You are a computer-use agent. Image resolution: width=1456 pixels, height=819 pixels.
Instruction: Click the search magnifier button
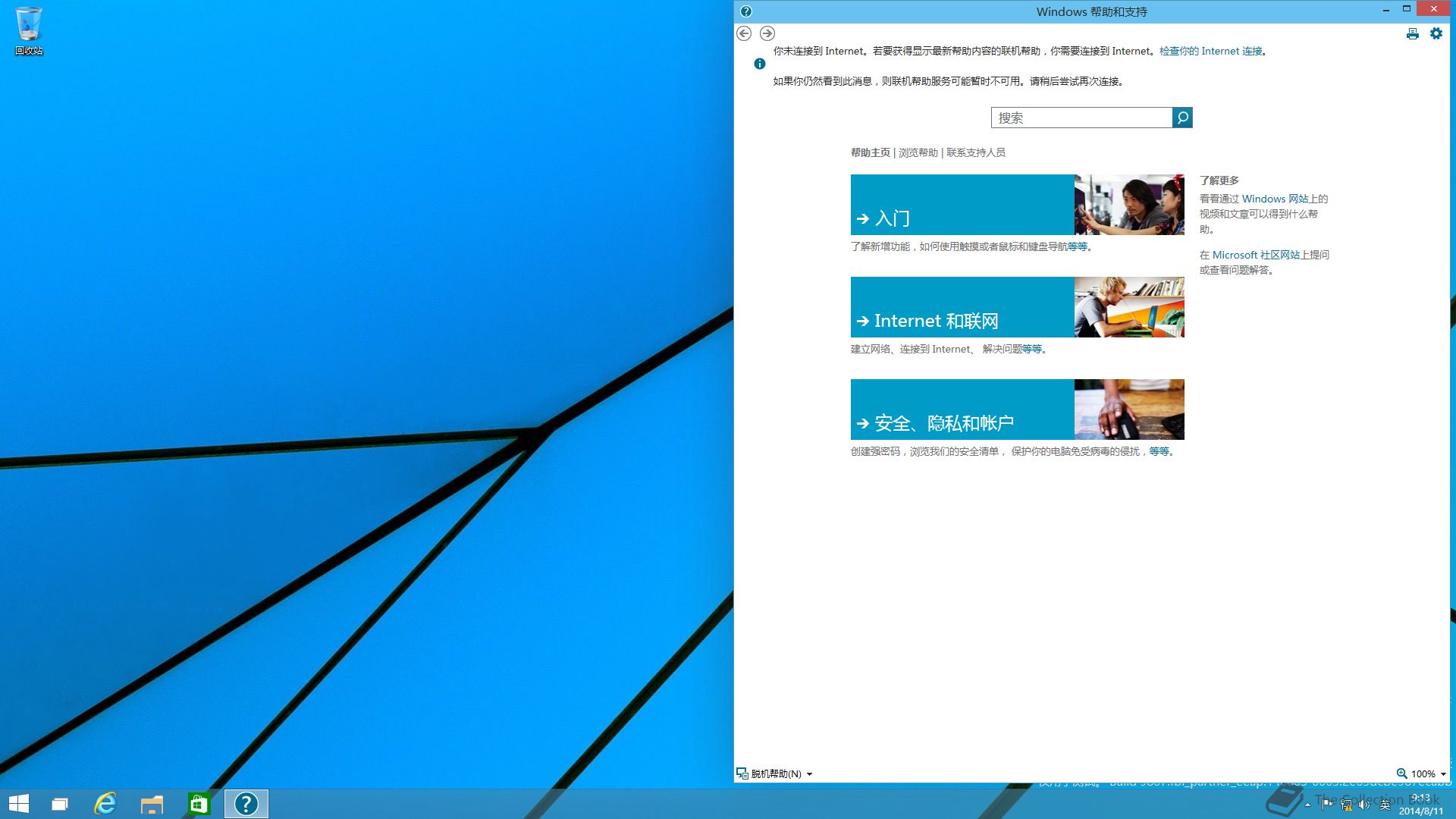click(x=1182, y=118)
